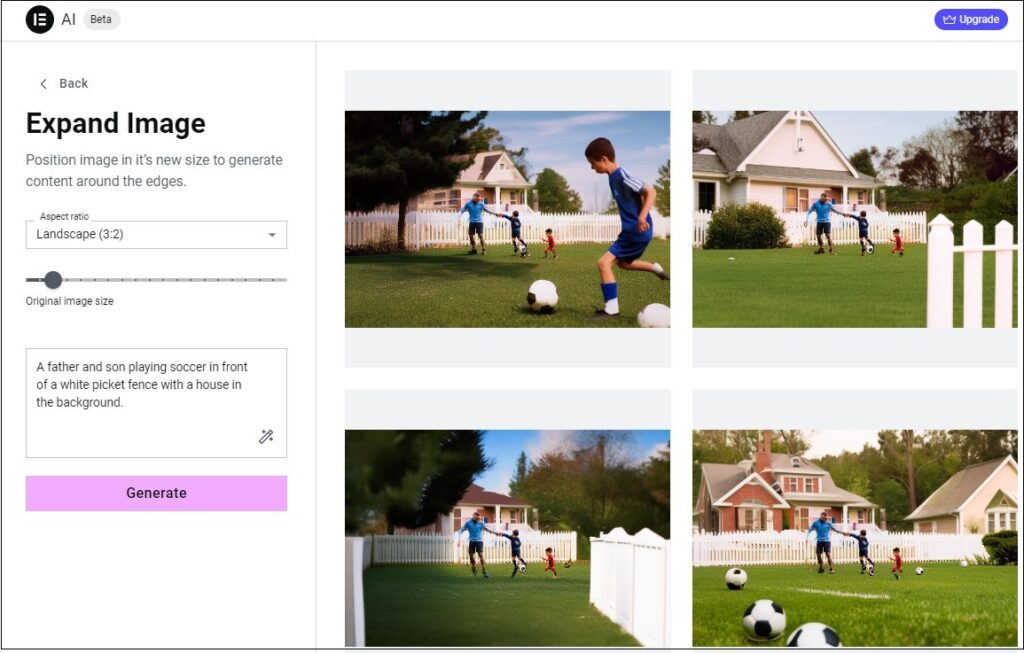Click the Generate button
Screen dimensions: 1024x653
click(x=156, y=493)
